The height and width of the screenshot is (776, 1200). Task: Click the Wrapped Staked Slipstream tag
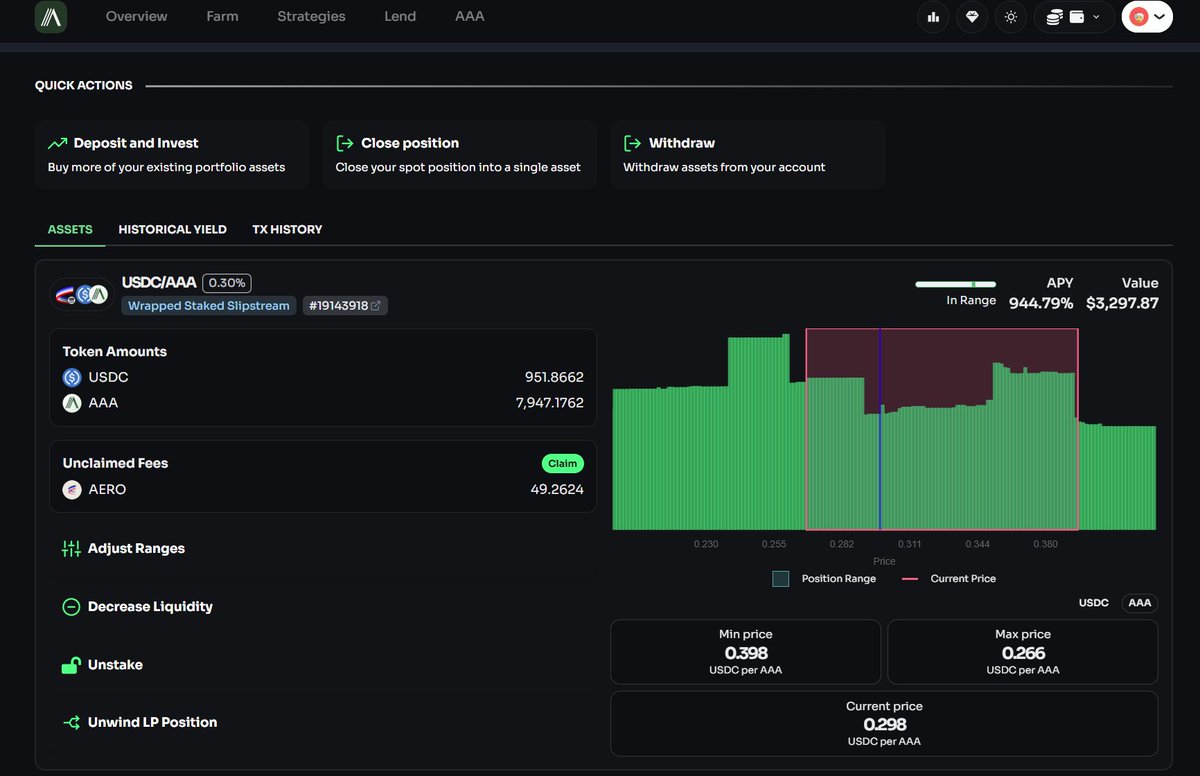click(x=209, y=306)
